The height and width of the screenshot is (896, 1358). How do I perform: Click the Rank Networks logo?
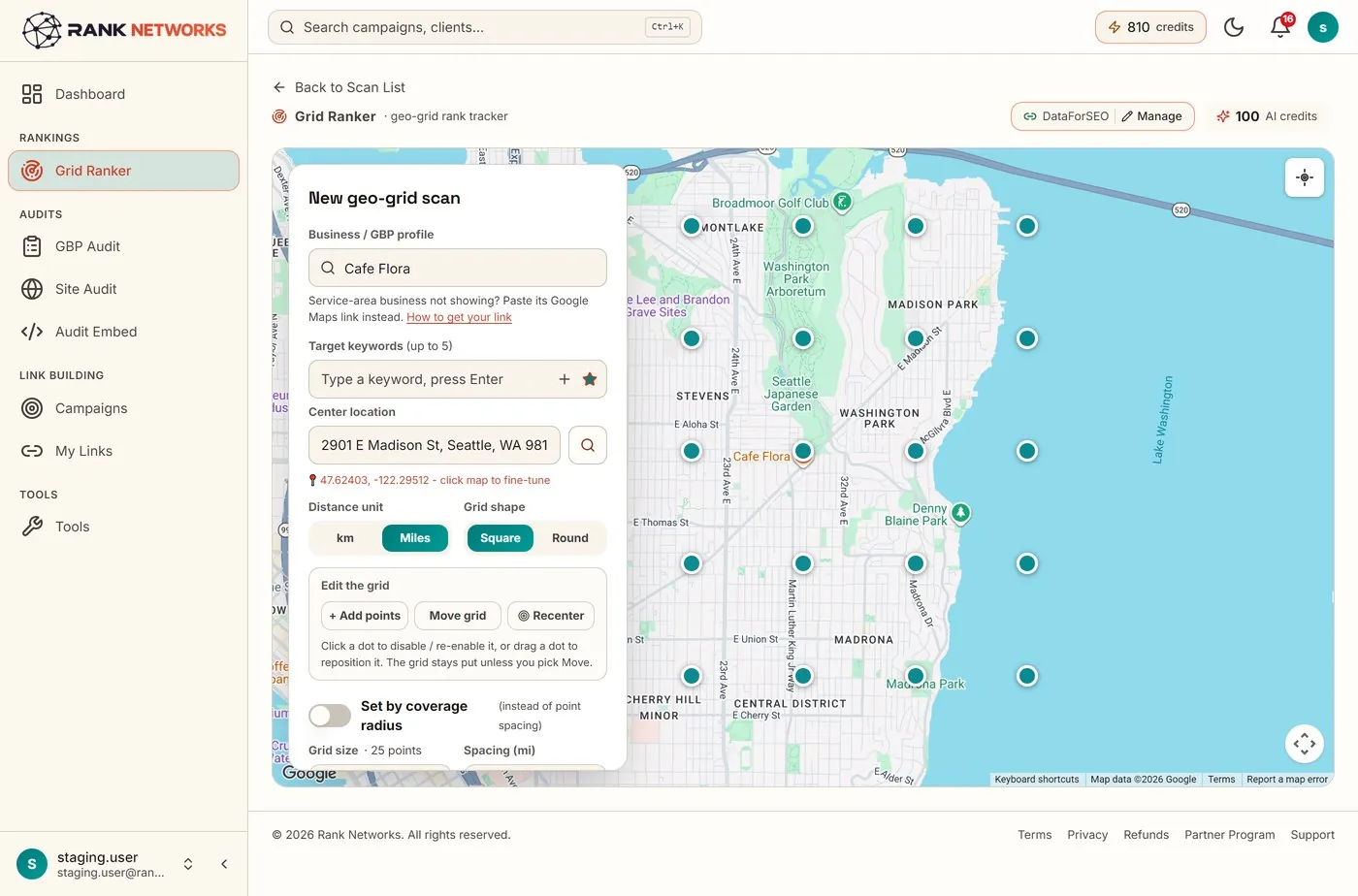[124, 30]
